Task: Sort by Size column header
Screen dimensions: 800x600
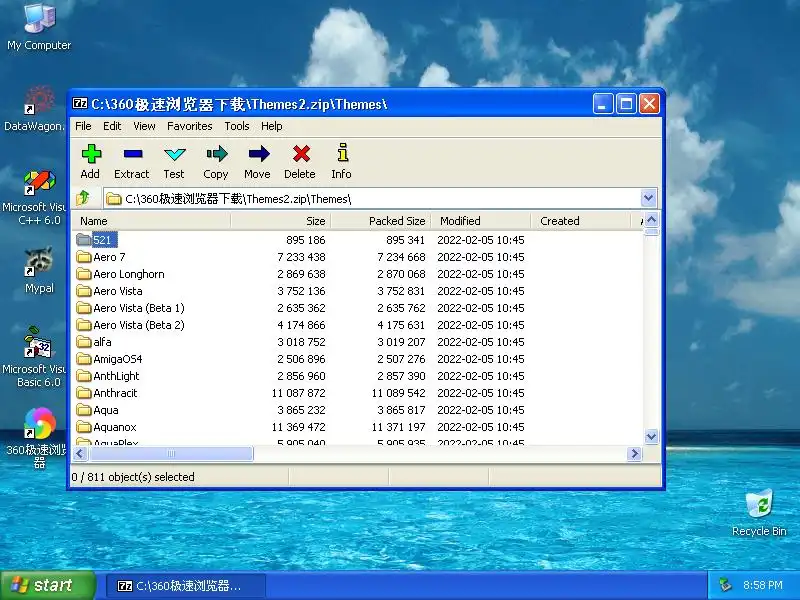Action: [x=281, y=221]
